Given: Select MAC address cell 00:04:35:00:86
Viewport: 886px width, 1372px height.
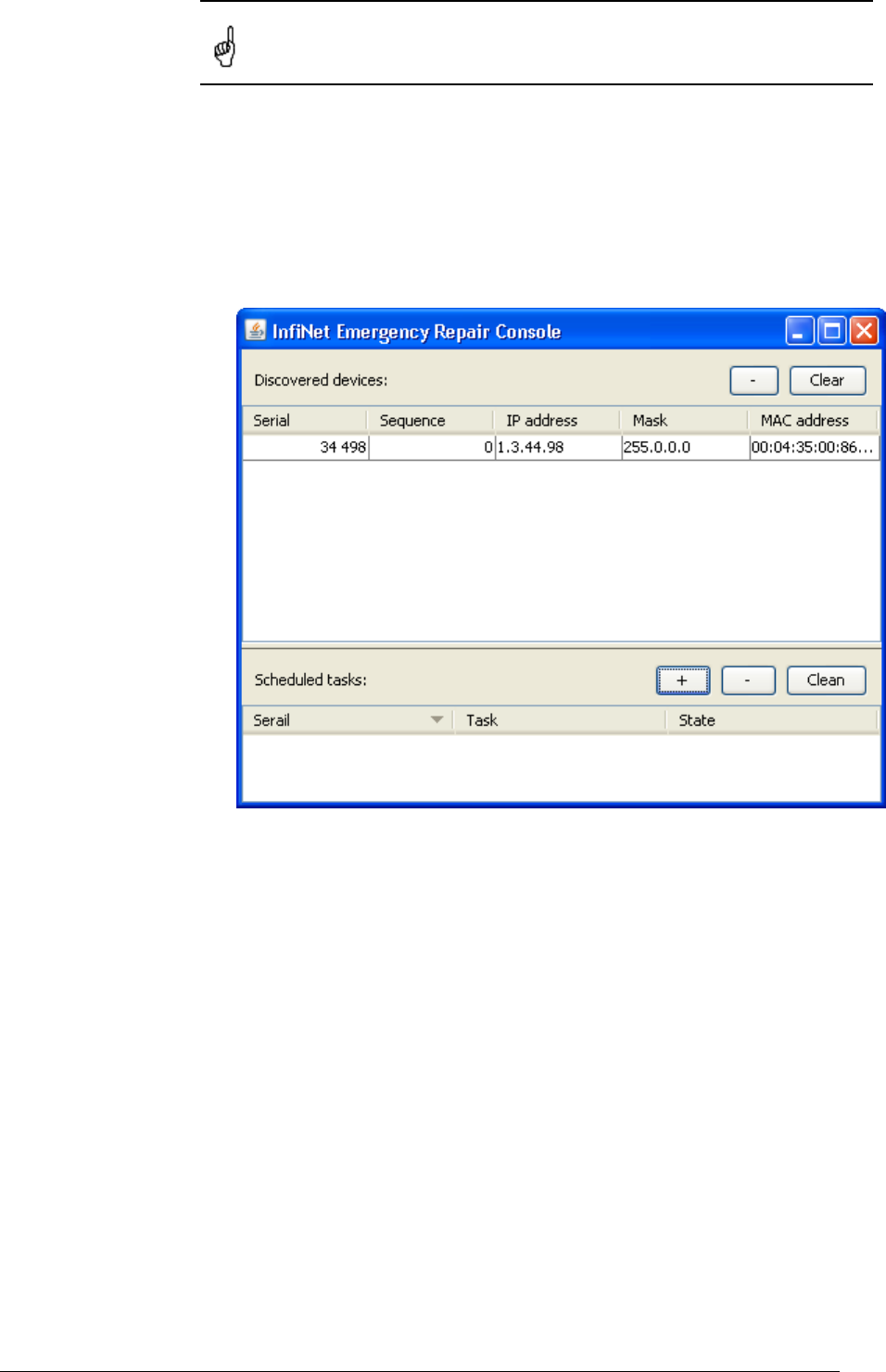Looking at the screenshot, I should pyautogui.click(x=814, y=448).
